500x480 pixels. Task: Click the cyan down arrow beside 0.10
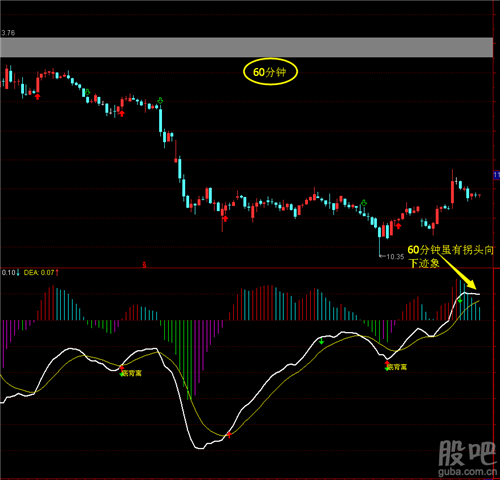coord(18,273)
